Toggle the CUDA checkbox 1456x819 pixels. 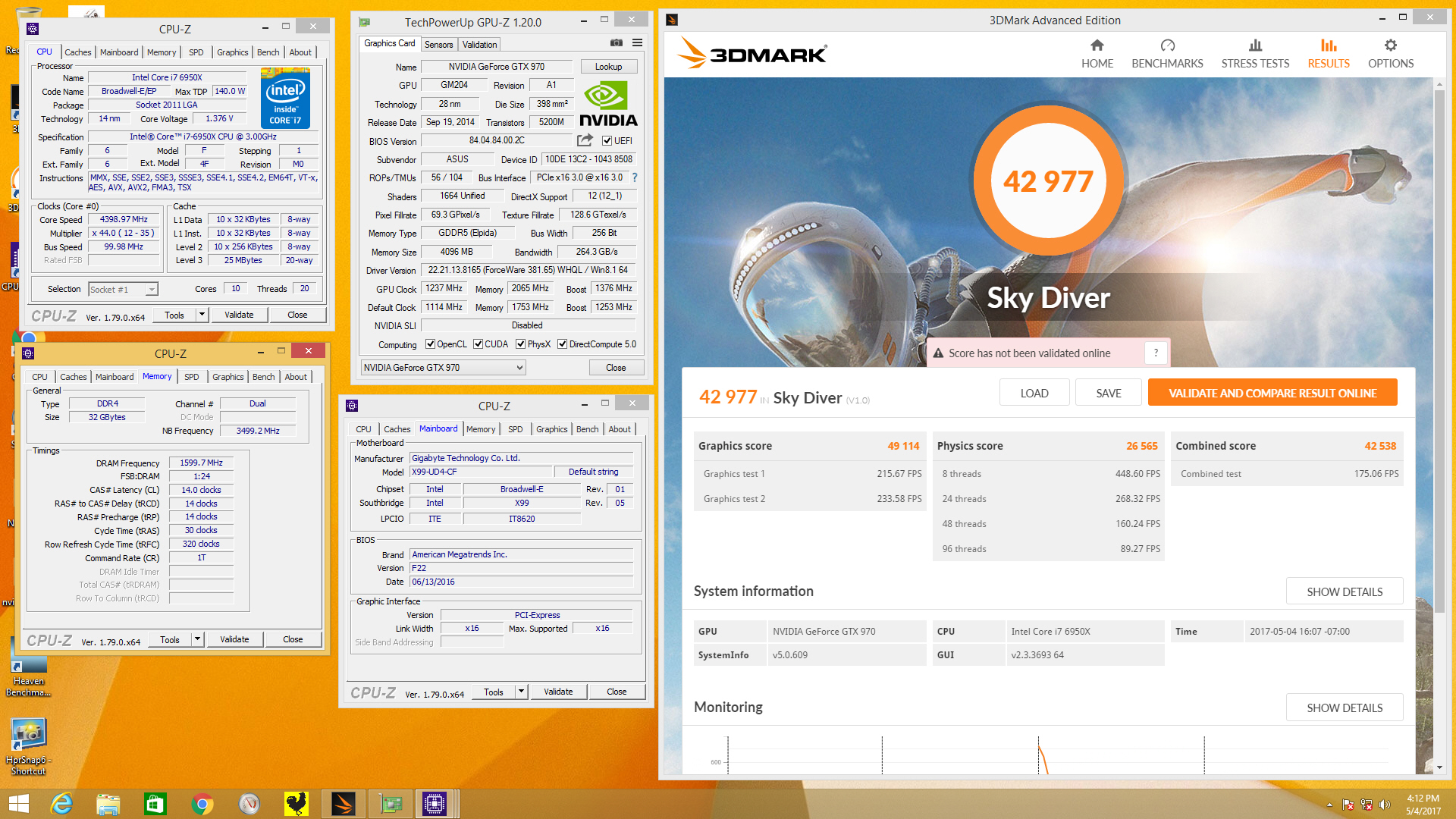479,344
